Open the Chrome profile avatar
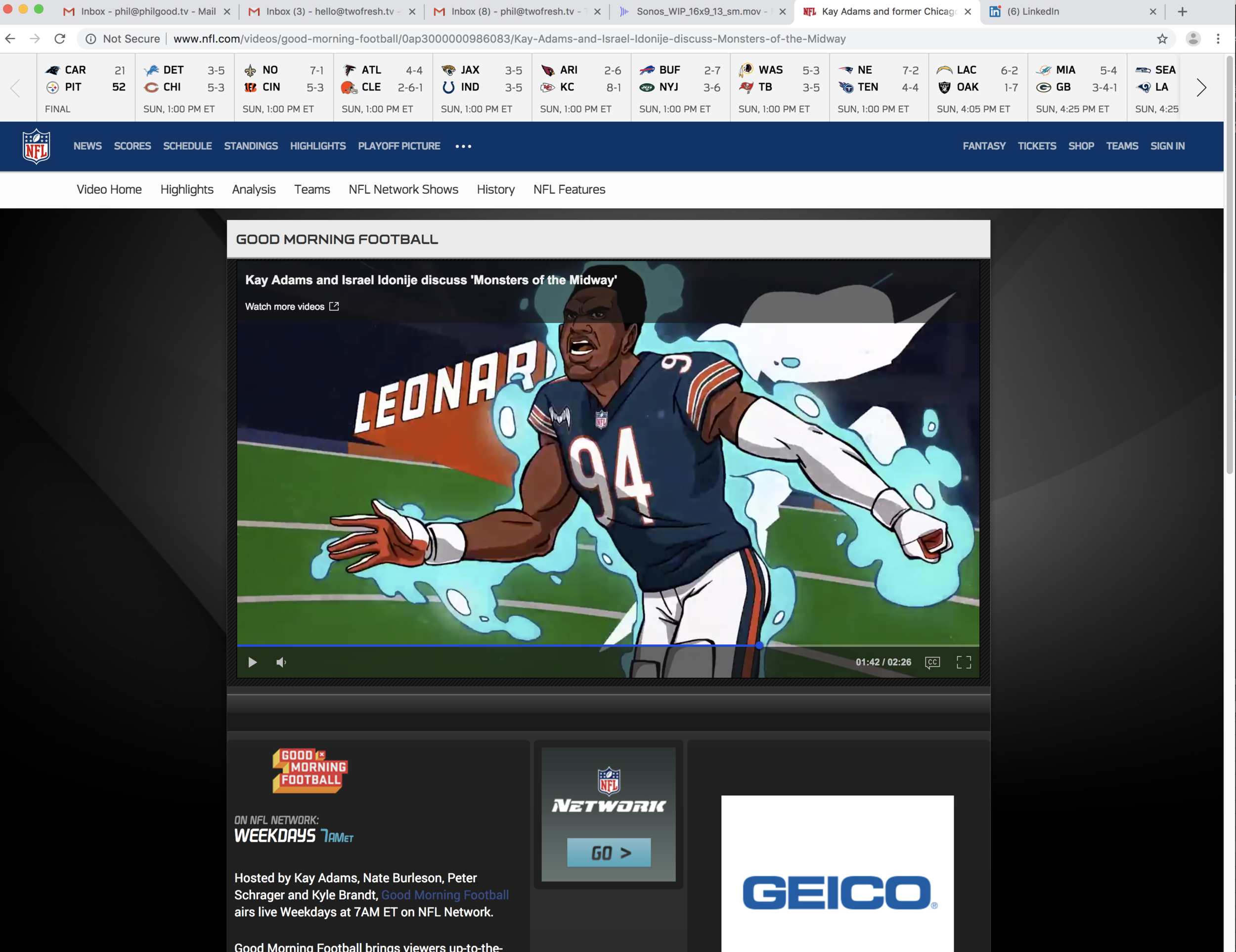The width and height of the screenshot is (1236, 952). (1193, 39)
